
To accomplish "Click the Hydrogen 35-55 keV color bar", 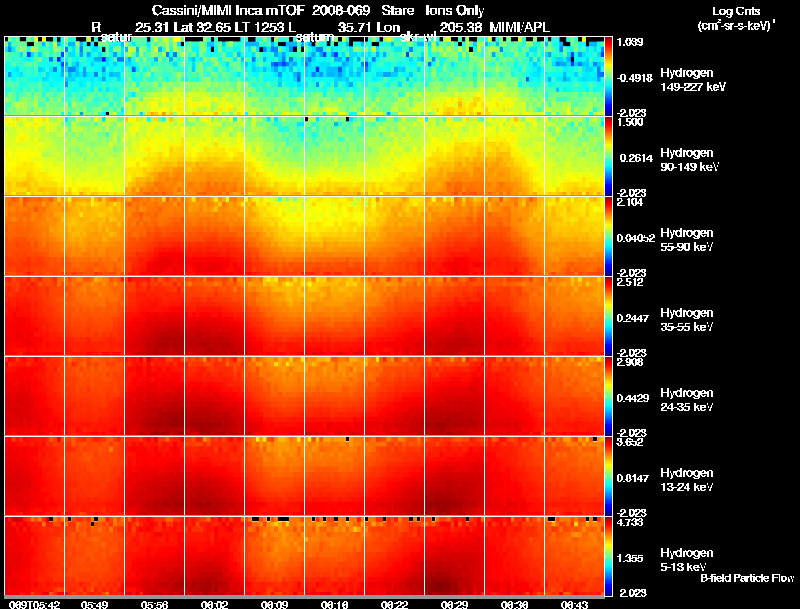I will tap(608, 316).
